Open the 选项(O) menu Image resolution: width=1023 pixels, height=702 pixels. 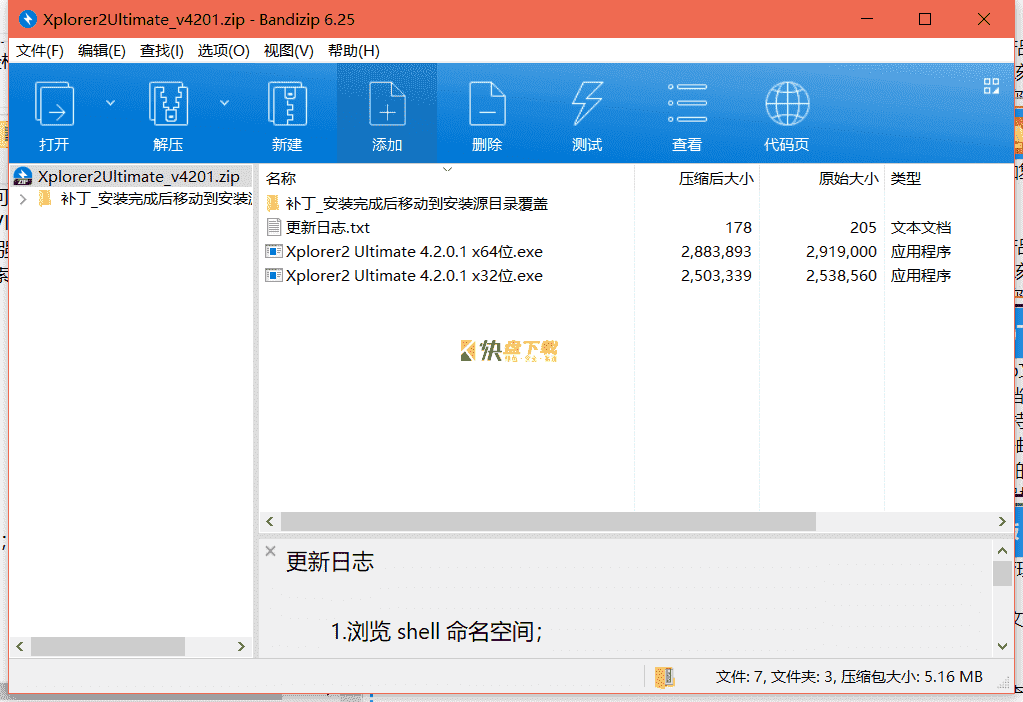pyautogui.click(x=223, y=51)
